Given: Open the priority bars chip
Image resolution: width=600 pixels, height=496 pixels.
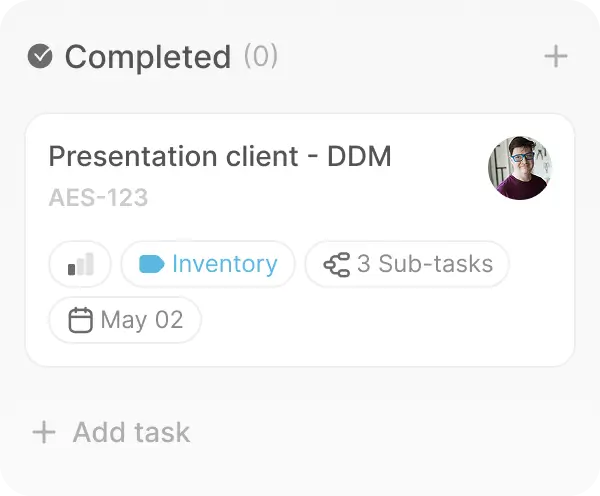Looking at the screenshot, I should pos(80,264).
